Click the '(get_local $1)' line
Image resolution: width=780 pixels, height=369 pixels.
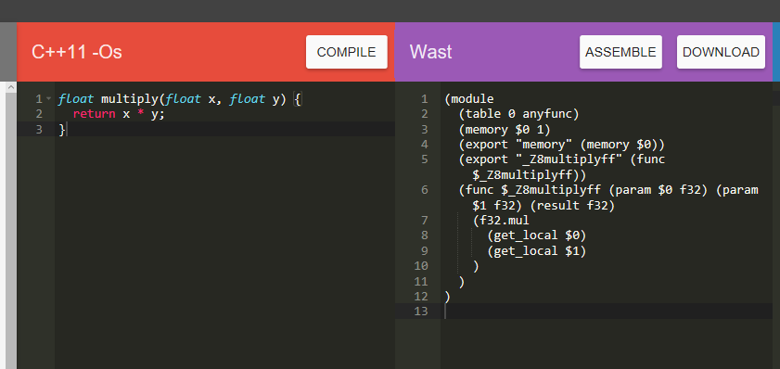[x=537, y=251]
